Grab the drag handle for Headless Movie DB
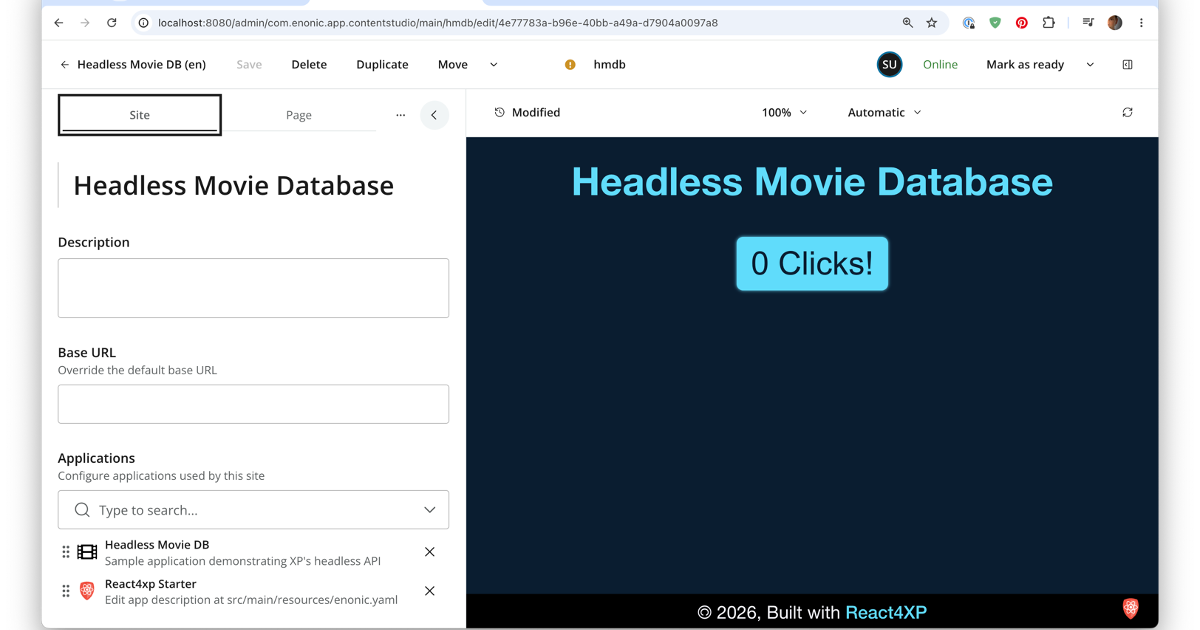The image size is (1200, 630). point(66,552)
